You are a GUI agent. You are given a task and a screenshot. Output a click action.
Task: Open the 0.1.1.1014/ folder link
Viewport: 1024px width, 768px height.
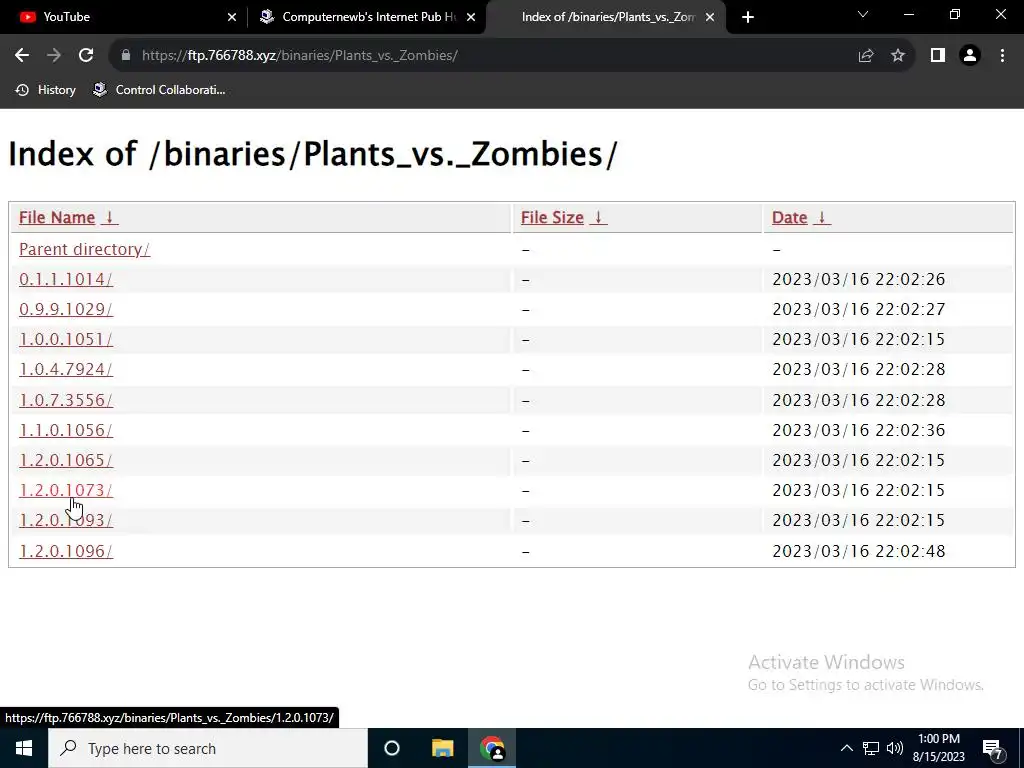(66, 280)
